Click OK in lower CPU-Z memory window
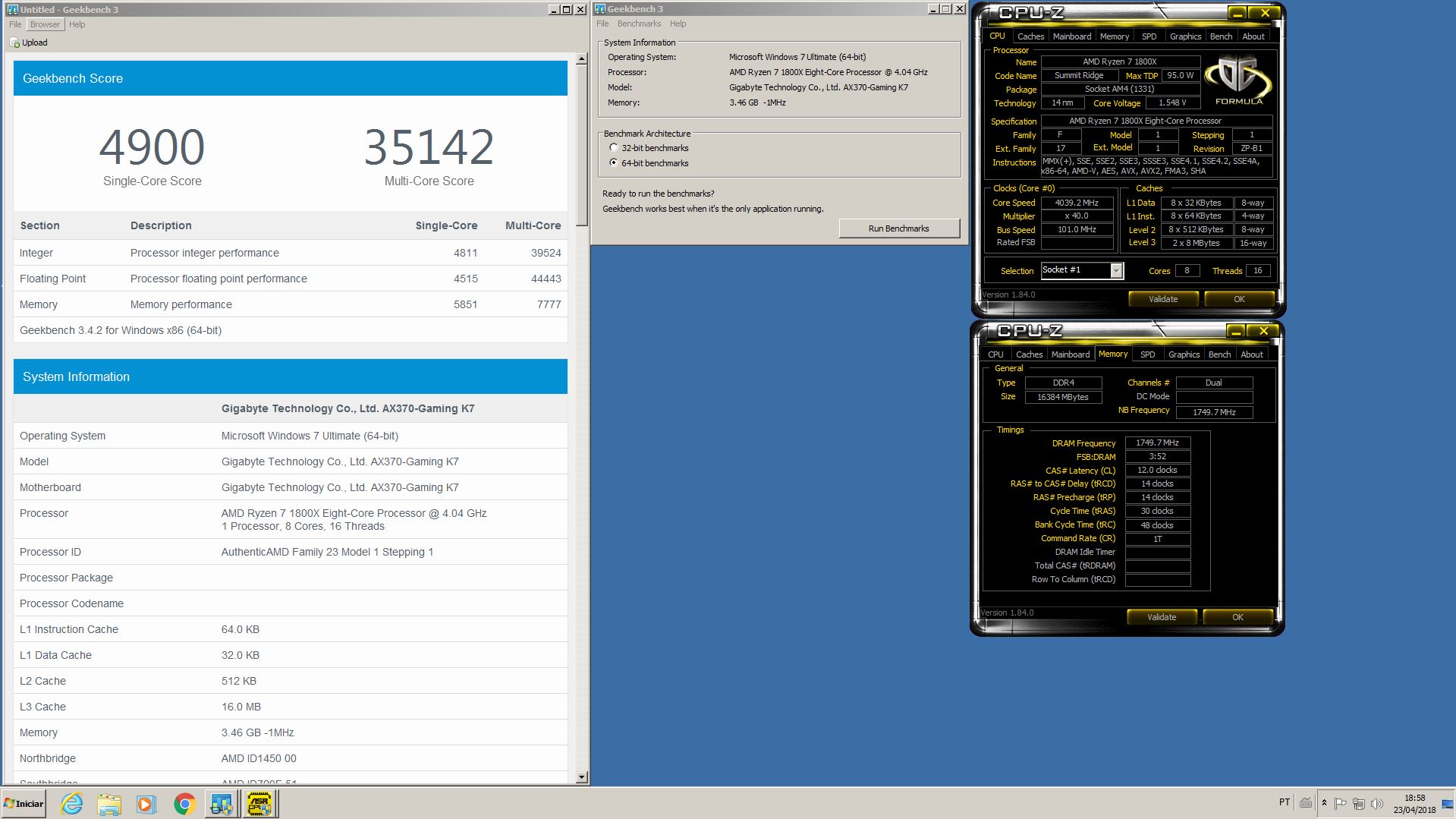Screen dimensions: 1456x819 (x=1237, y=617)
